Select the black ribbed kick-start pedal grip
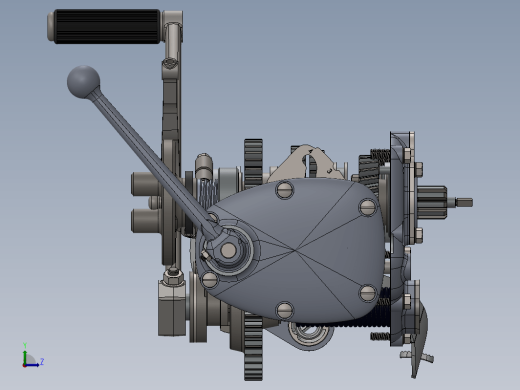Screen dimensions: 520x390 107,26
